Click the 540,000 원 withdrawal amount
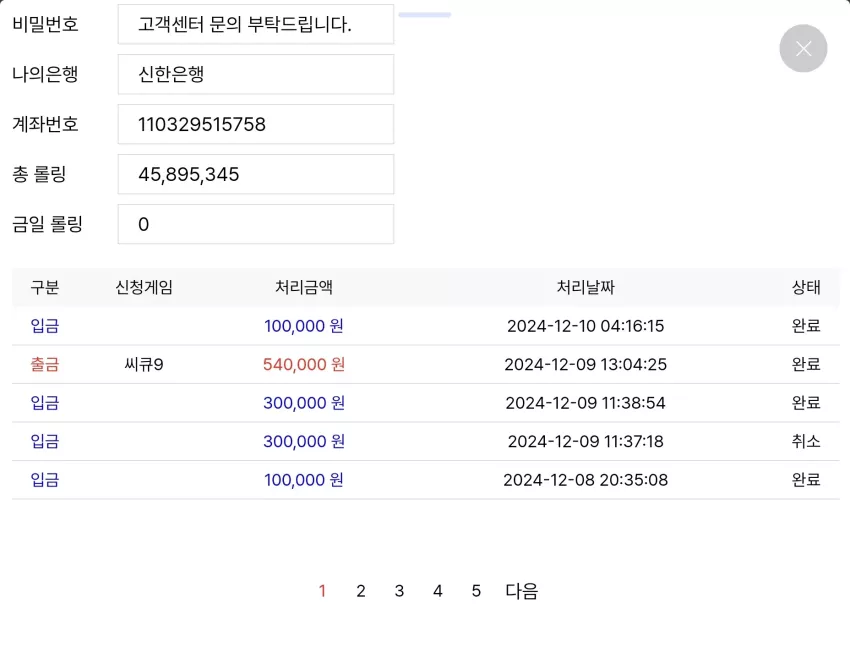 [x=304, y=364]
